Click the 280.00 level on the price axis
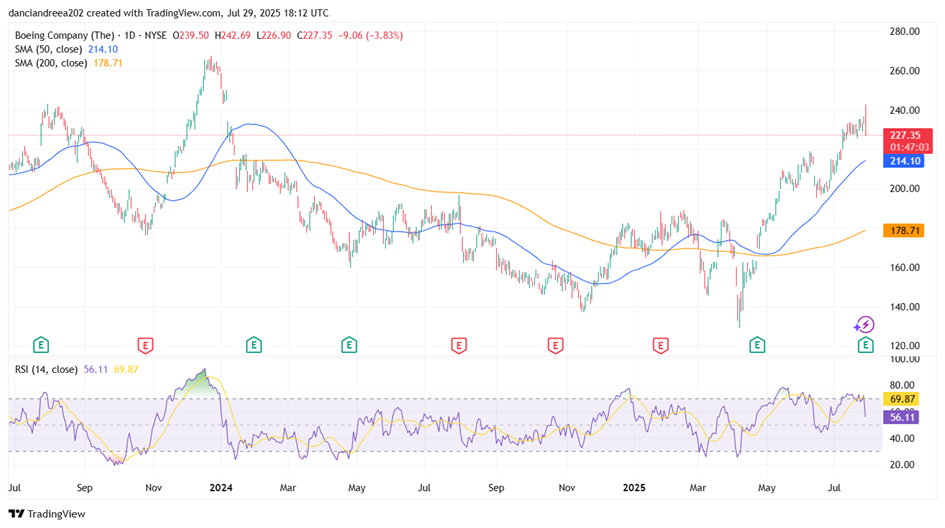The width and height of the screenshot is (945, 528). click(905, 32)
